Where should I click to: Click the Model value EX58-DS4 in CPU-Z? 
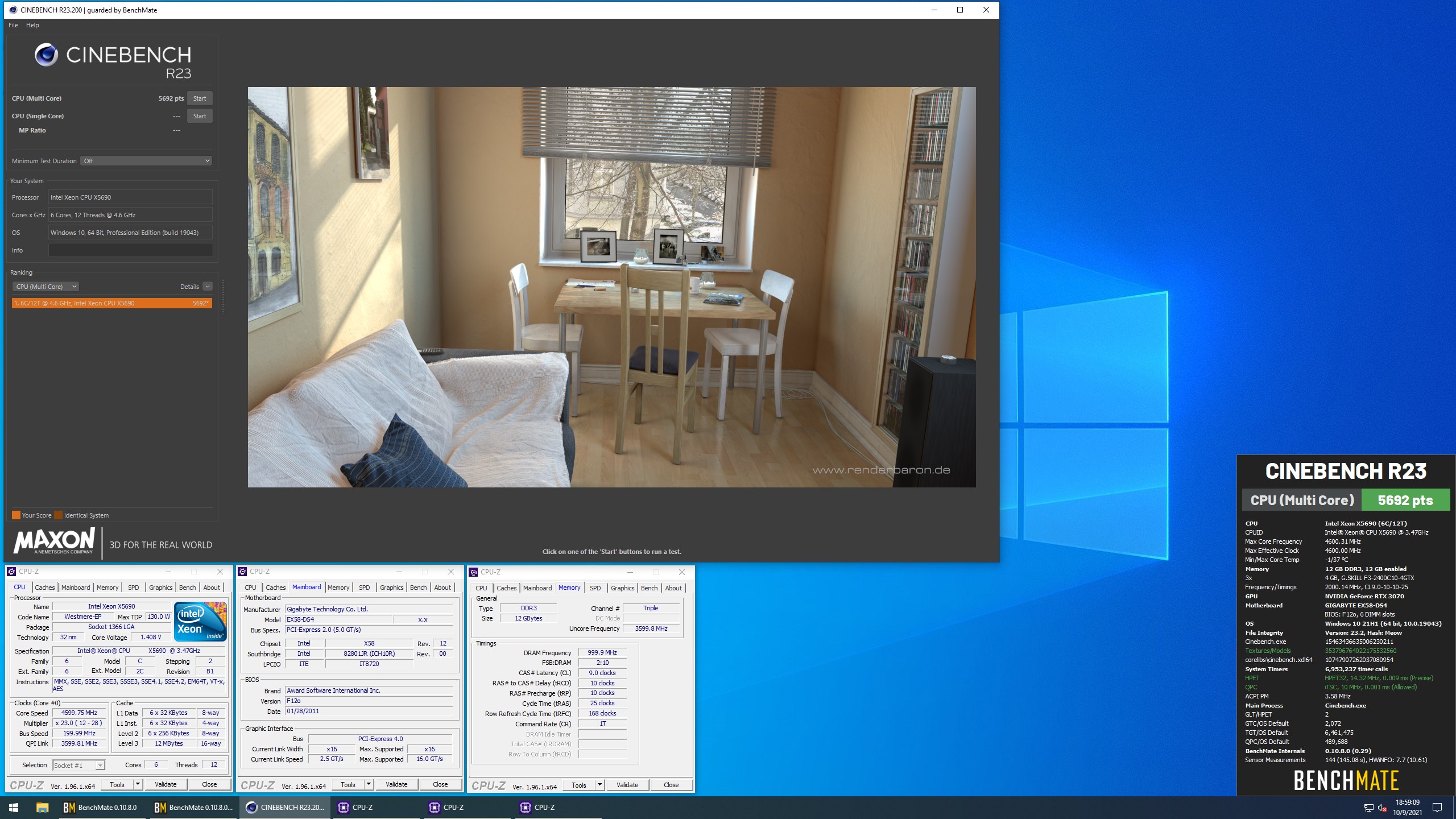click(338, 619)
